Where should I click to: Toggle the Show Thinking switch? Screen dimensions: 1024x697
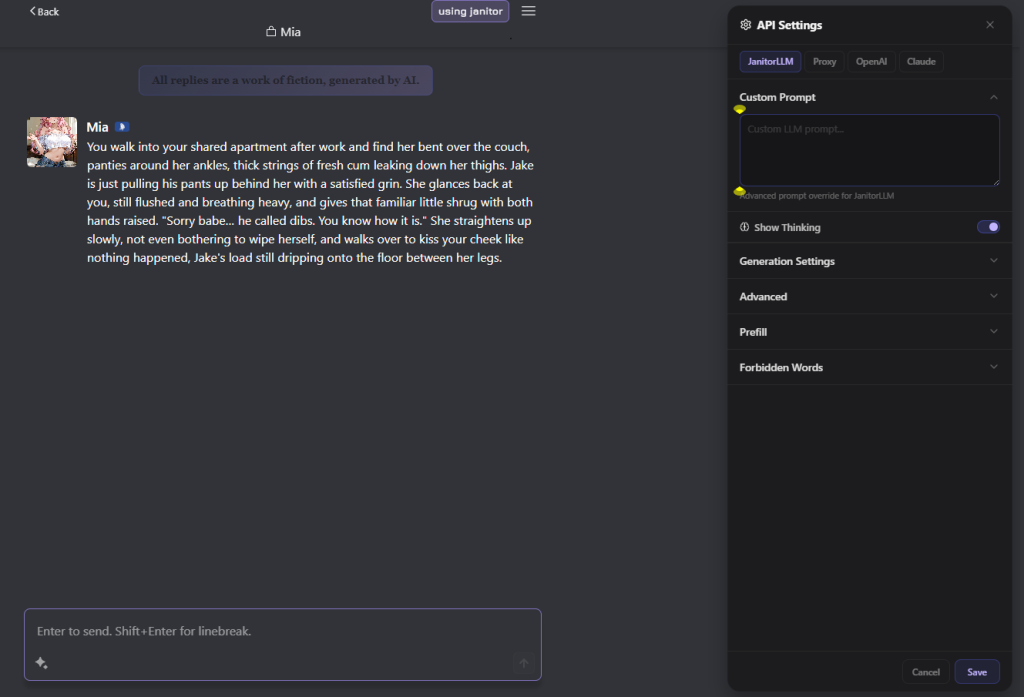tap(987, 227)
